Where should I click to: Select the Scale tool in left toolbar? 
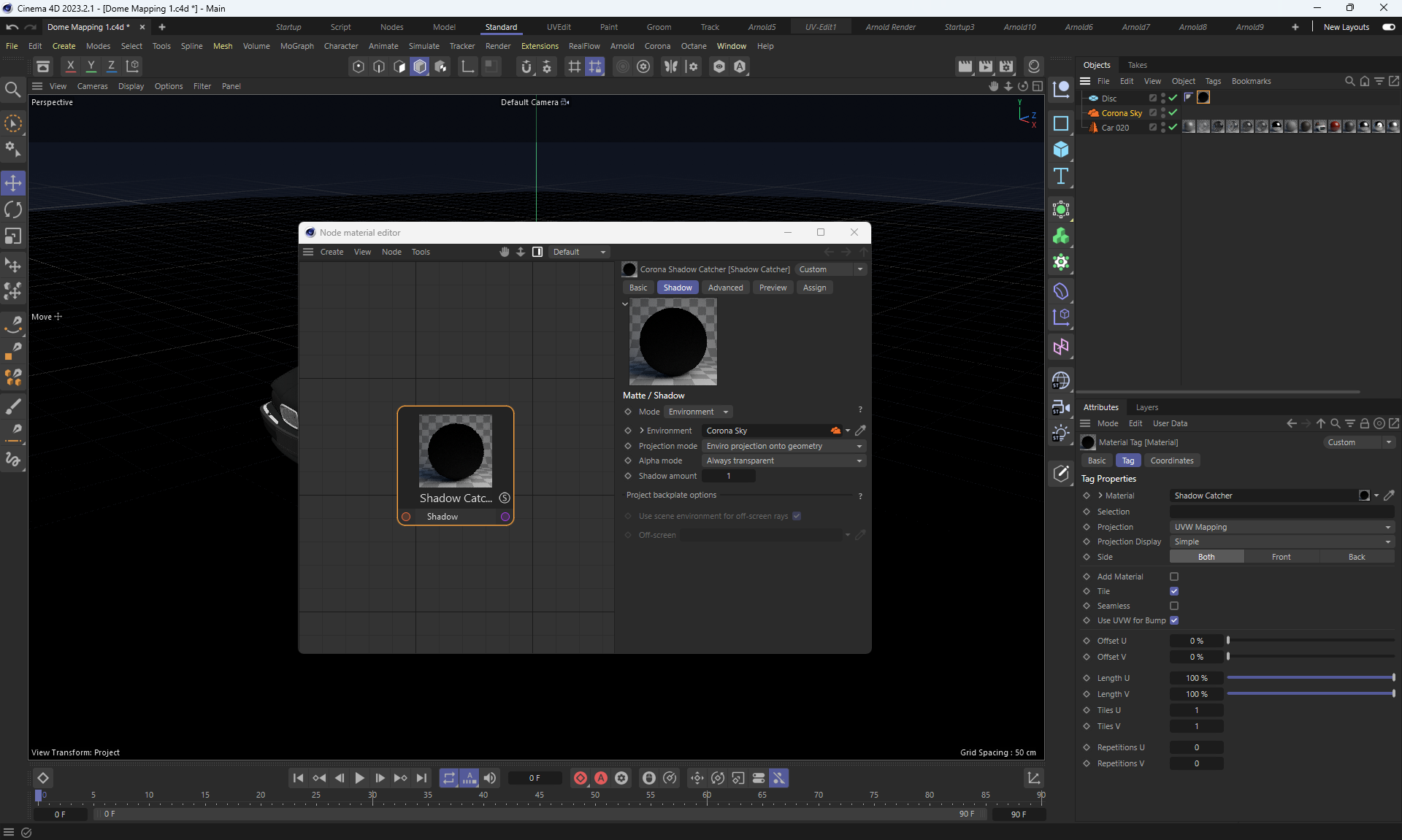tap(13, 236)
